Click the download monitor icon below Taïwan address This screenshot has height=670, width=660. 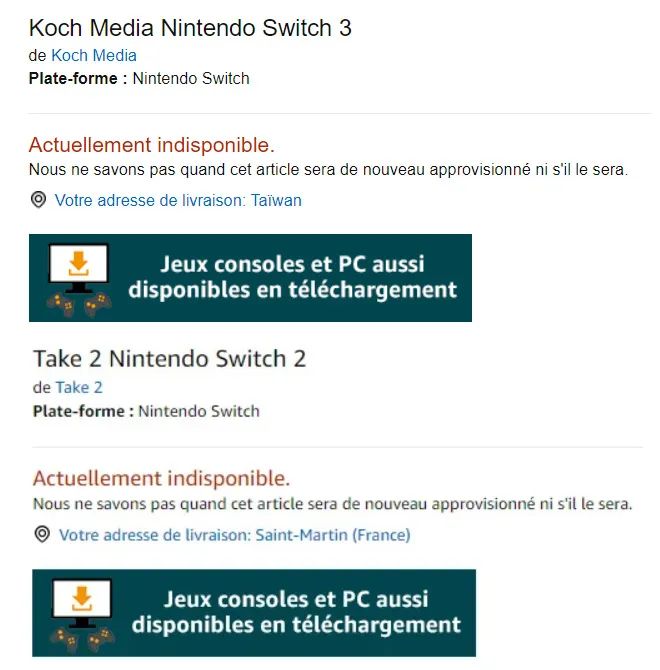[x=80, y=268]
